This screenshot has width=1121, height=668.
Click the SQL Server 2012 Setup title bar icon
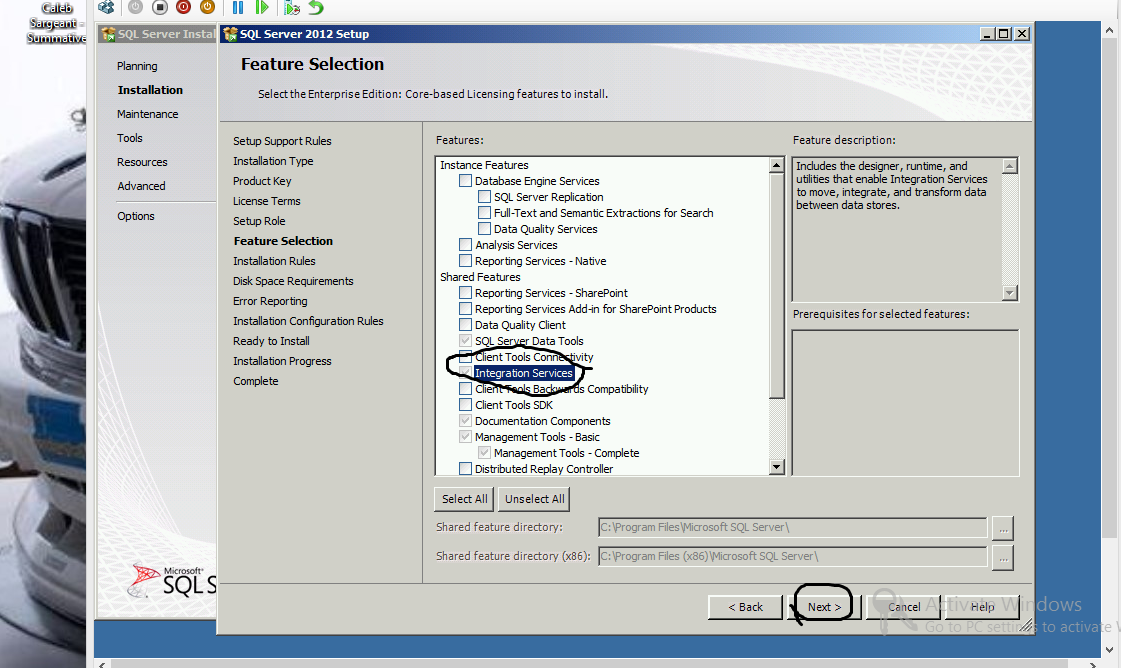pos(230,34)
